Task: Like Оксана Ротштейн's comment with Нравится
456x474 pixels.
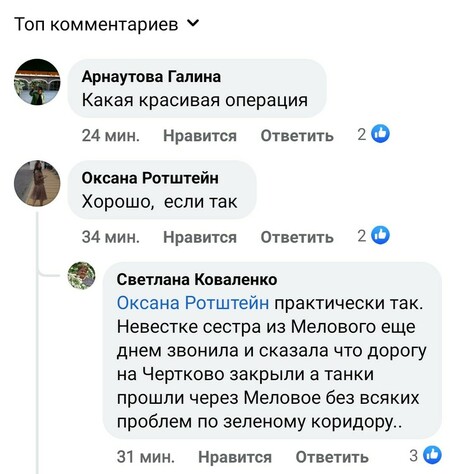Action: 200,237
